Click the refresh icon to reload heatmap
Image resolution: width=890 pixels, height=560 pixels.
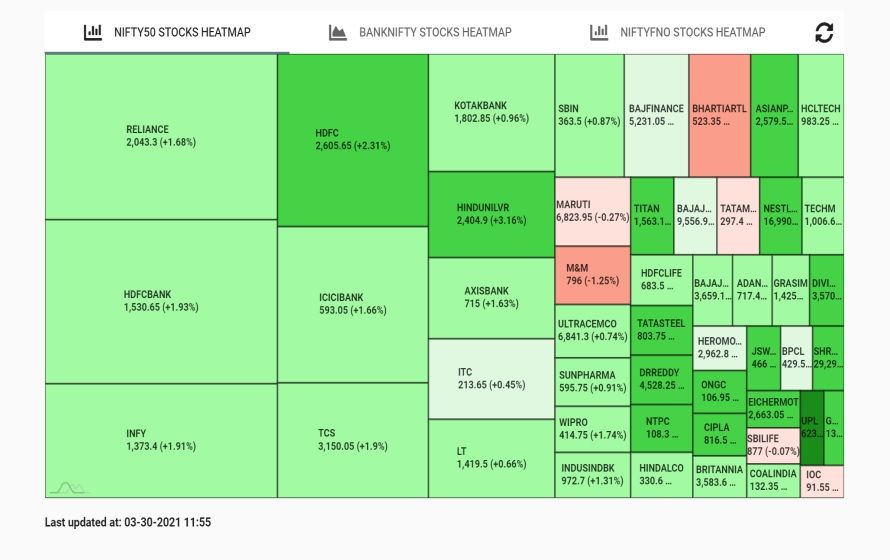click(824, 32)
